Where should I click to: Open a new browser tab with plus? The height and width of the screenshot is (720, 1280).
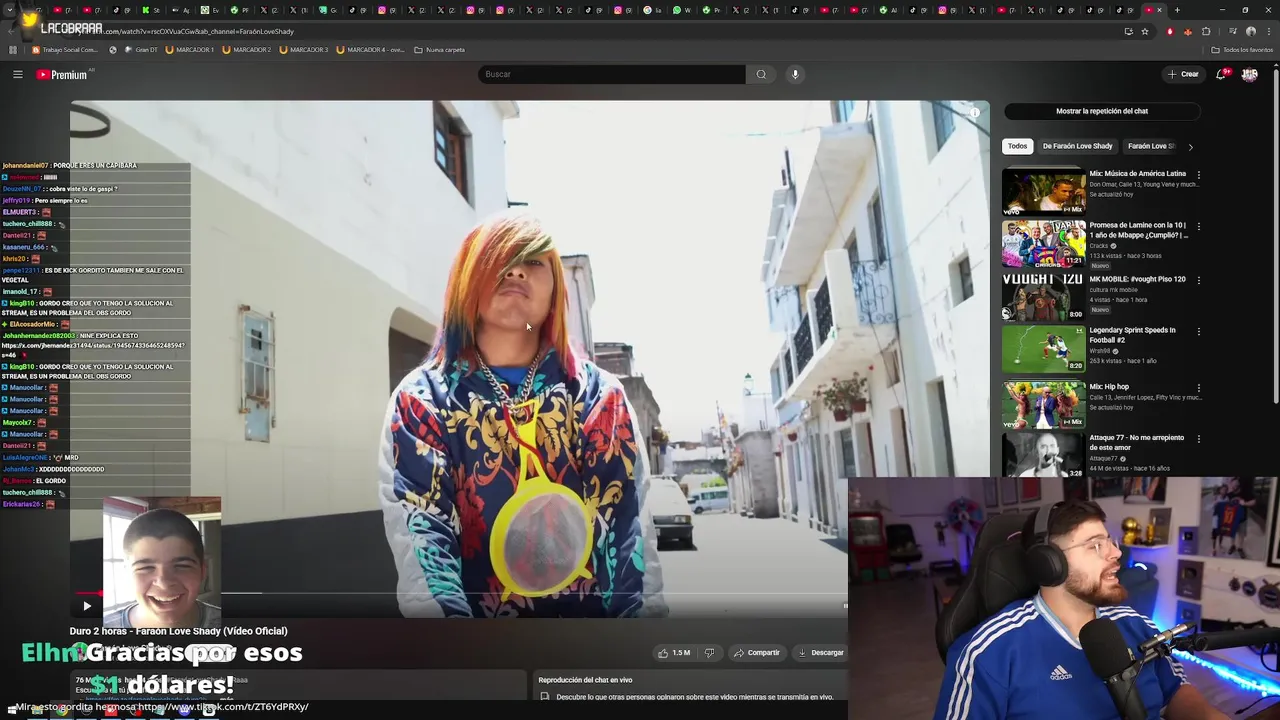click(1176, 10)
